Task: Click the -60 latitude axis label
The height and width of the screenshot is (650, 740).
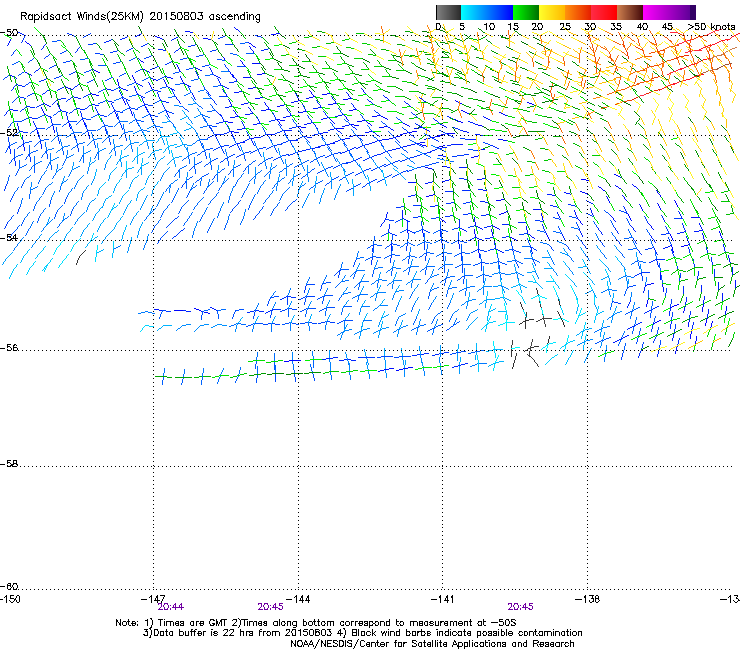Action: click(x=9, y=586)
